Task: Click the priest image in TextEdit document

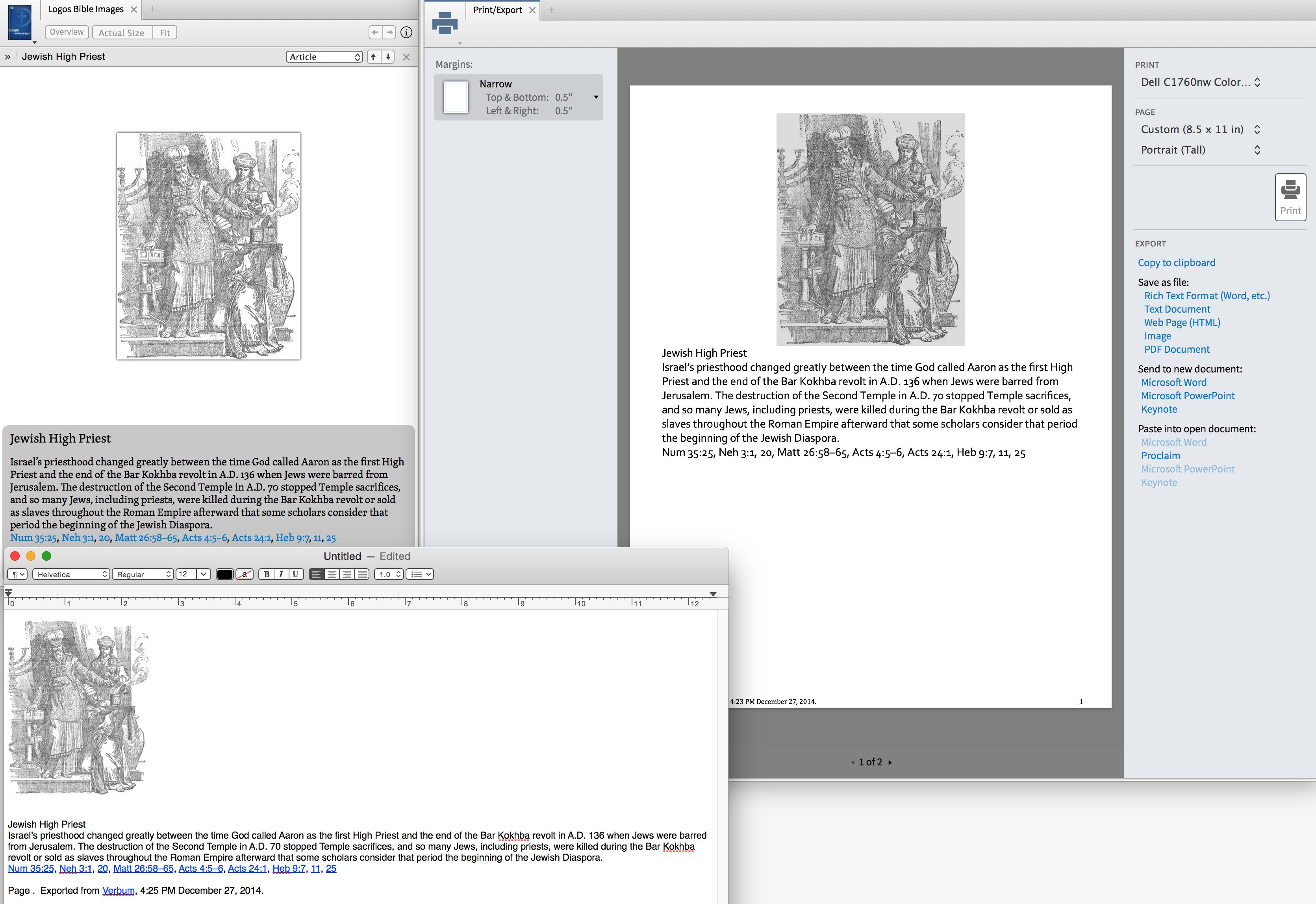Action: click(x=78, y=708)
